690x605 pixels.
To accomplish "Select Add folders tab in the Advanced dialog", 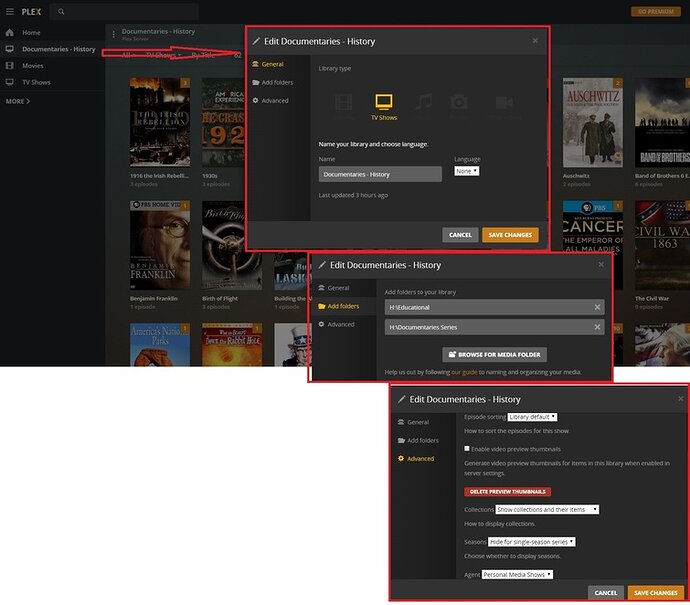I will pos(418,440).
